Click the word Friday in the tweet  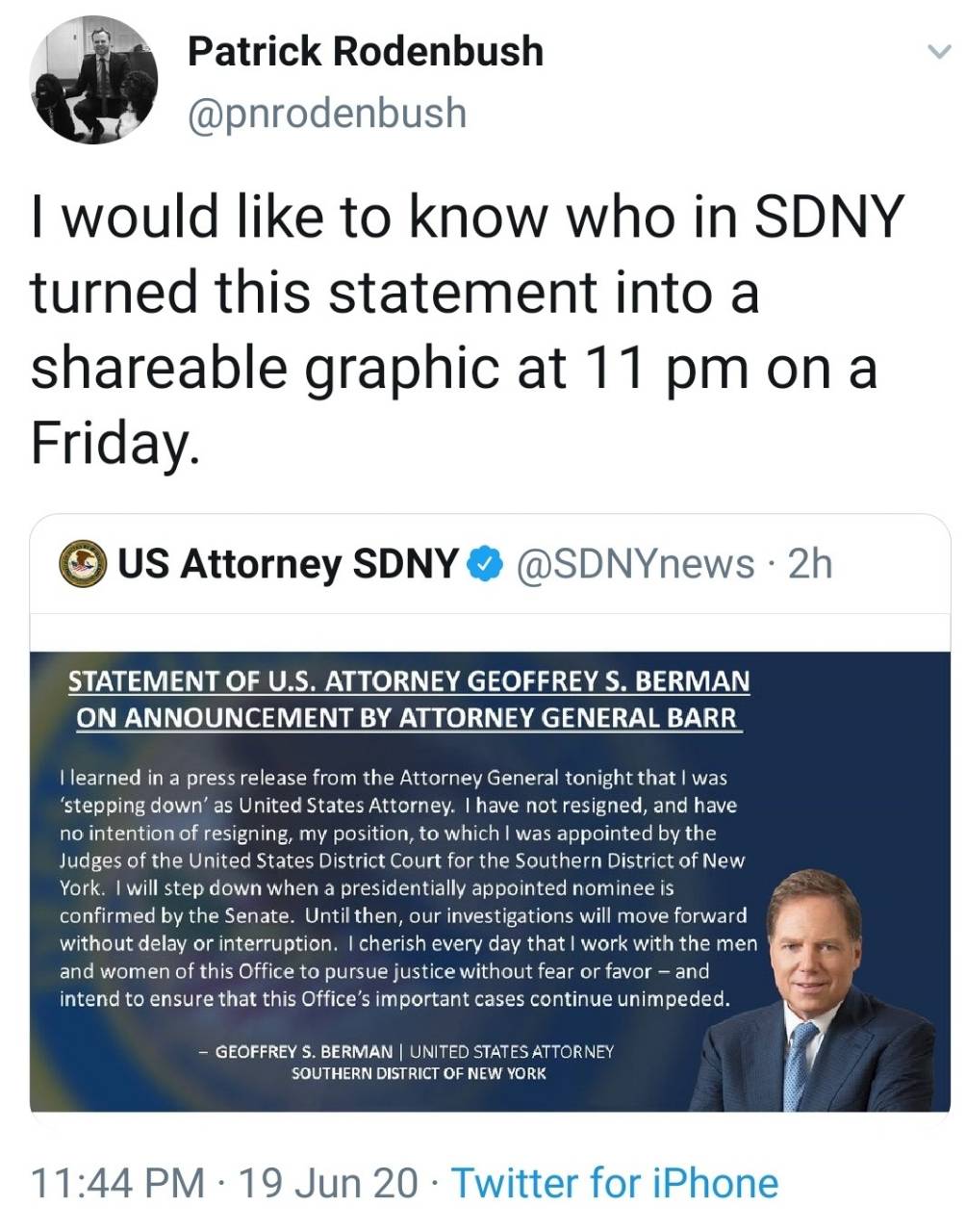[114, 443]
